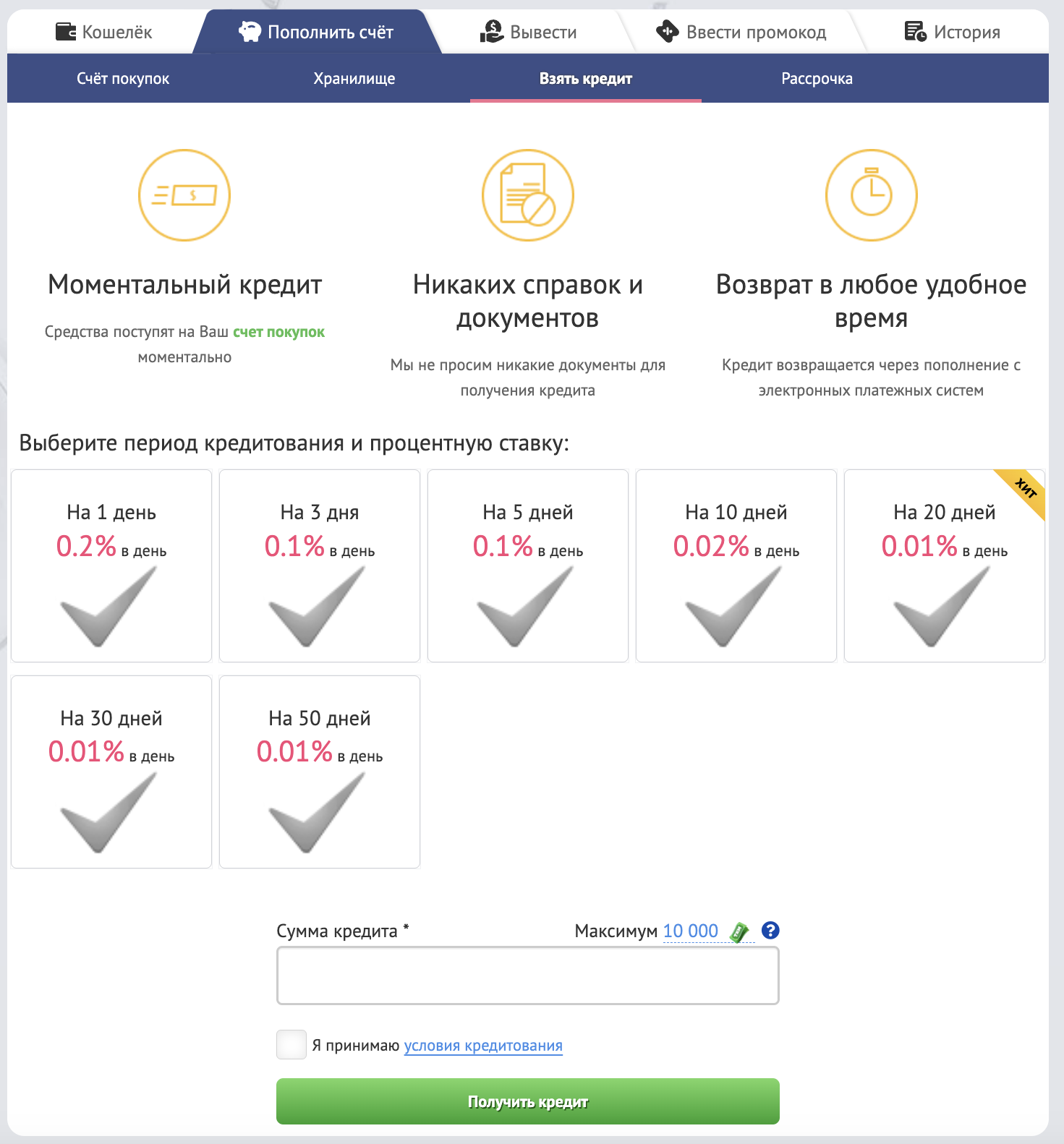This screenshot has width=1064, height=1144.
Task: Open the условия кредитования link
Action: (x=483, y=1046)
